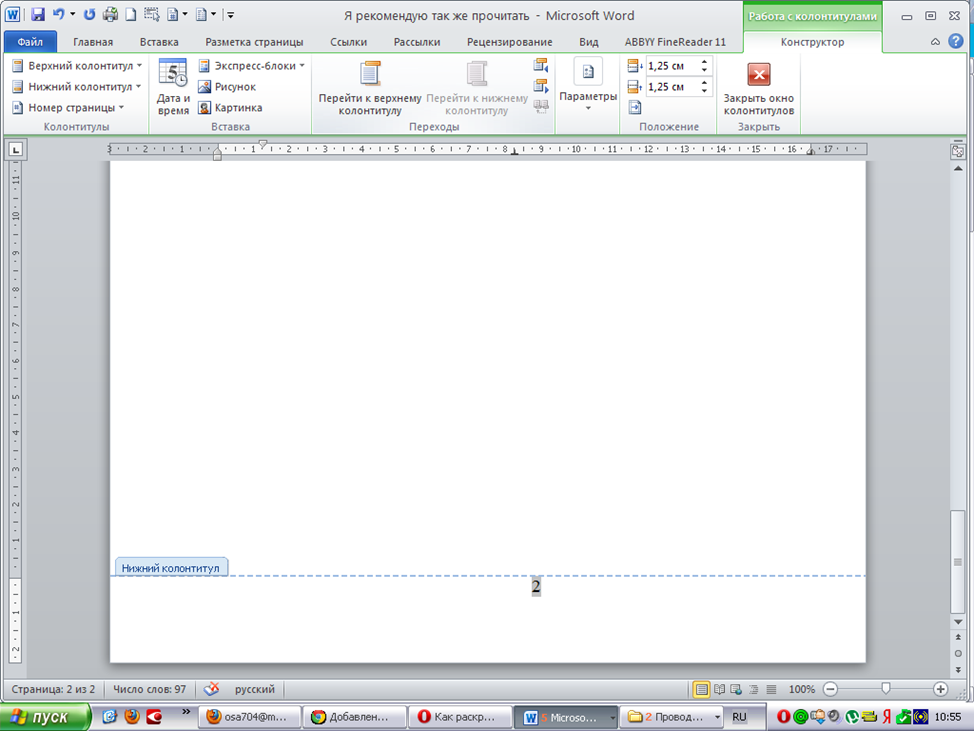Click the quick print icon
Screen dimensions: 974x731
111,14
